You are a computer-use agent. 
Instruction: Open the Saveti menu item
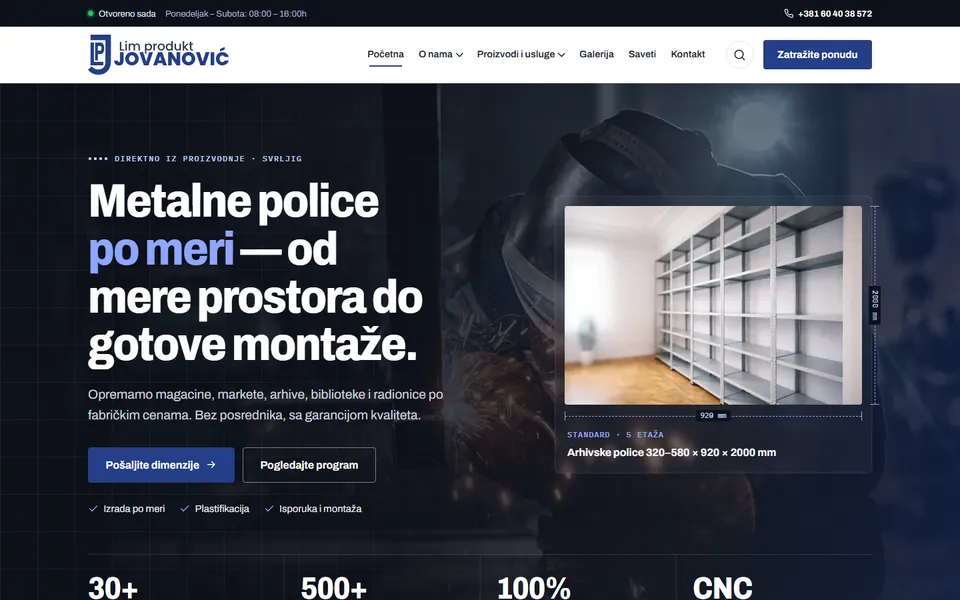642,54
